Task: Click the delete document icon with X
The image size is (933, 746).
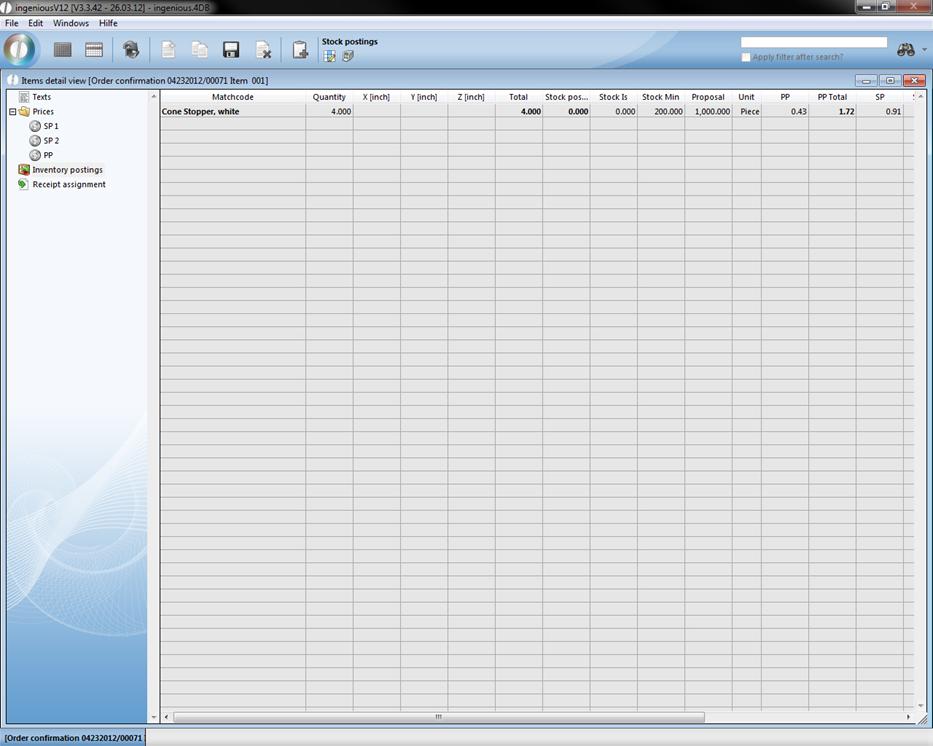Action: coord(264,50)
